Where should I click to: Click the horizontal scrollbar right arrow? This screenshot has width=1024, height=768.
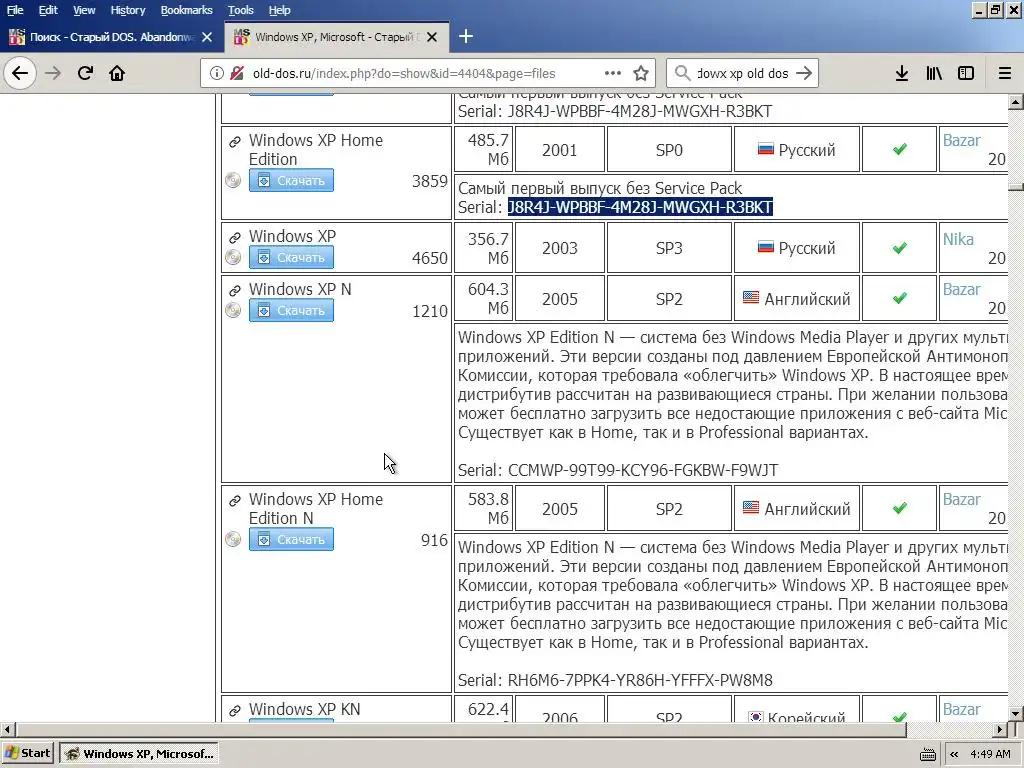pyautogui.click(x=1000, y=729)
